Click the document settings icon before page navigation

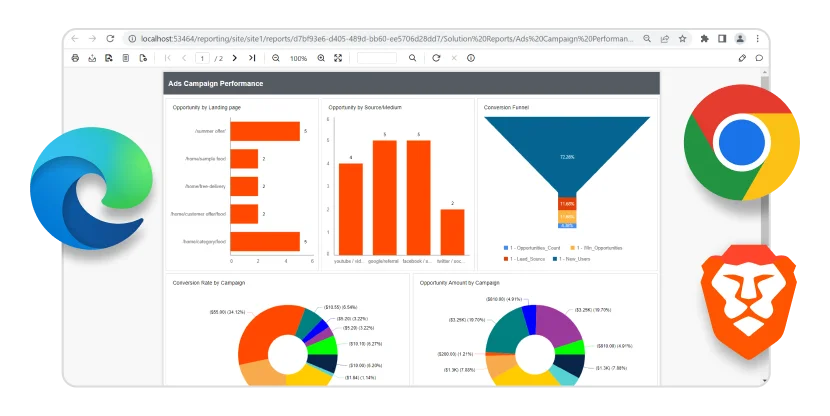coord(143,58)
